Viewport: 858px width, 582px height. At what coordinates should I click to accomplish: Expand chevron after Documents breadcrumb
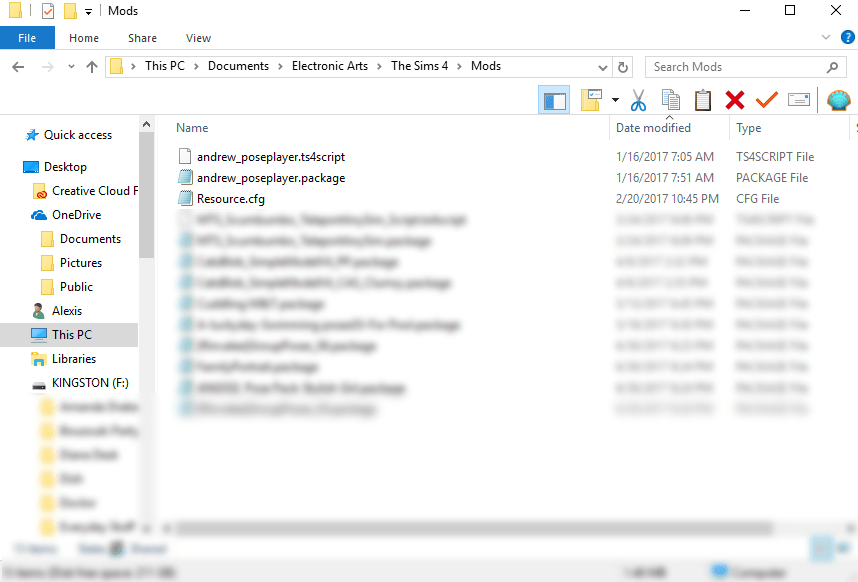280,67
